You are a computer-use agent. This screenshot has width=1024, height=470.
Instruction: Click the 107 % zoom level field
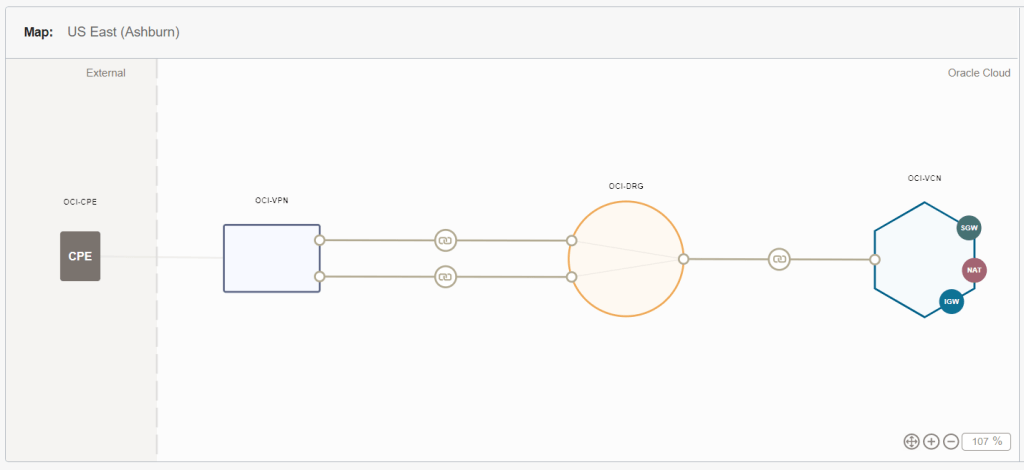click(986, 441)
